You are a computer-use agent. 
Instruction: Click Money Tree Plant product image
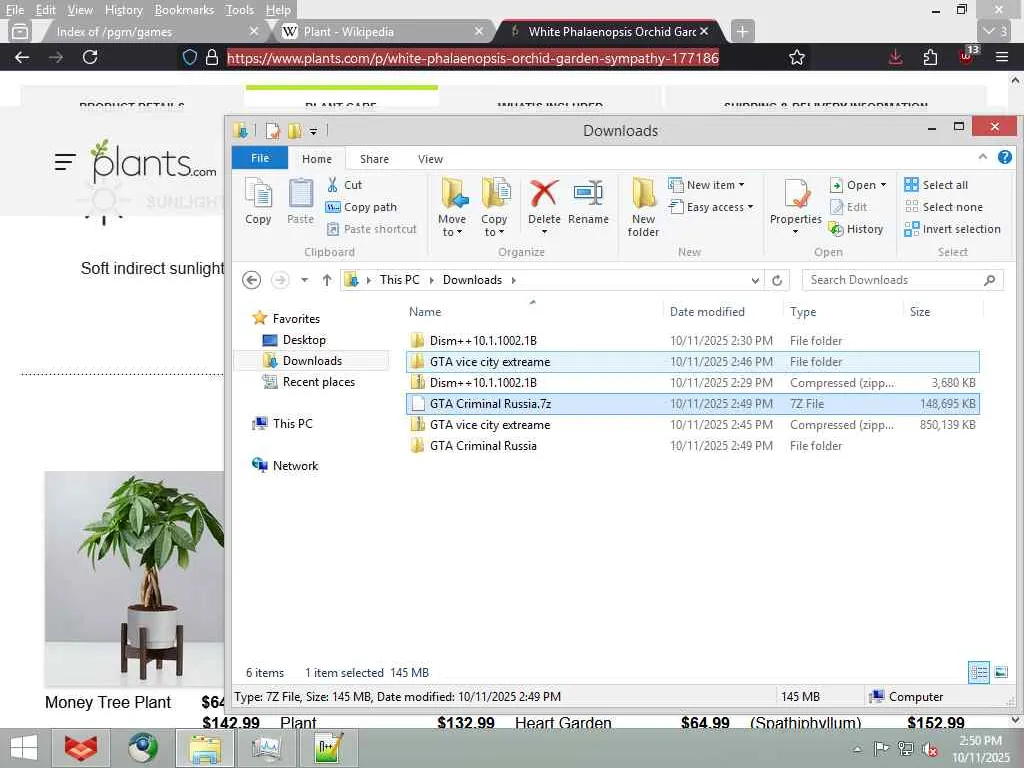(x=135, y=579)
